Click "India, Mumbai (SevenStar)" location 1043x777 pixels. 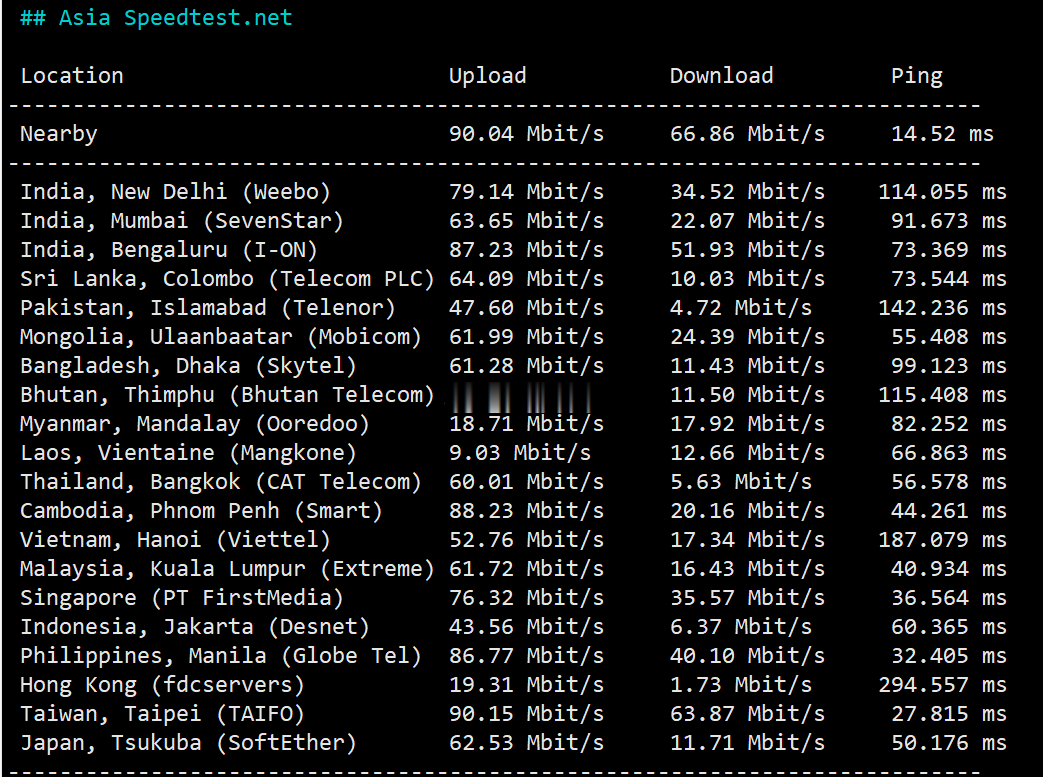(182, 221)
